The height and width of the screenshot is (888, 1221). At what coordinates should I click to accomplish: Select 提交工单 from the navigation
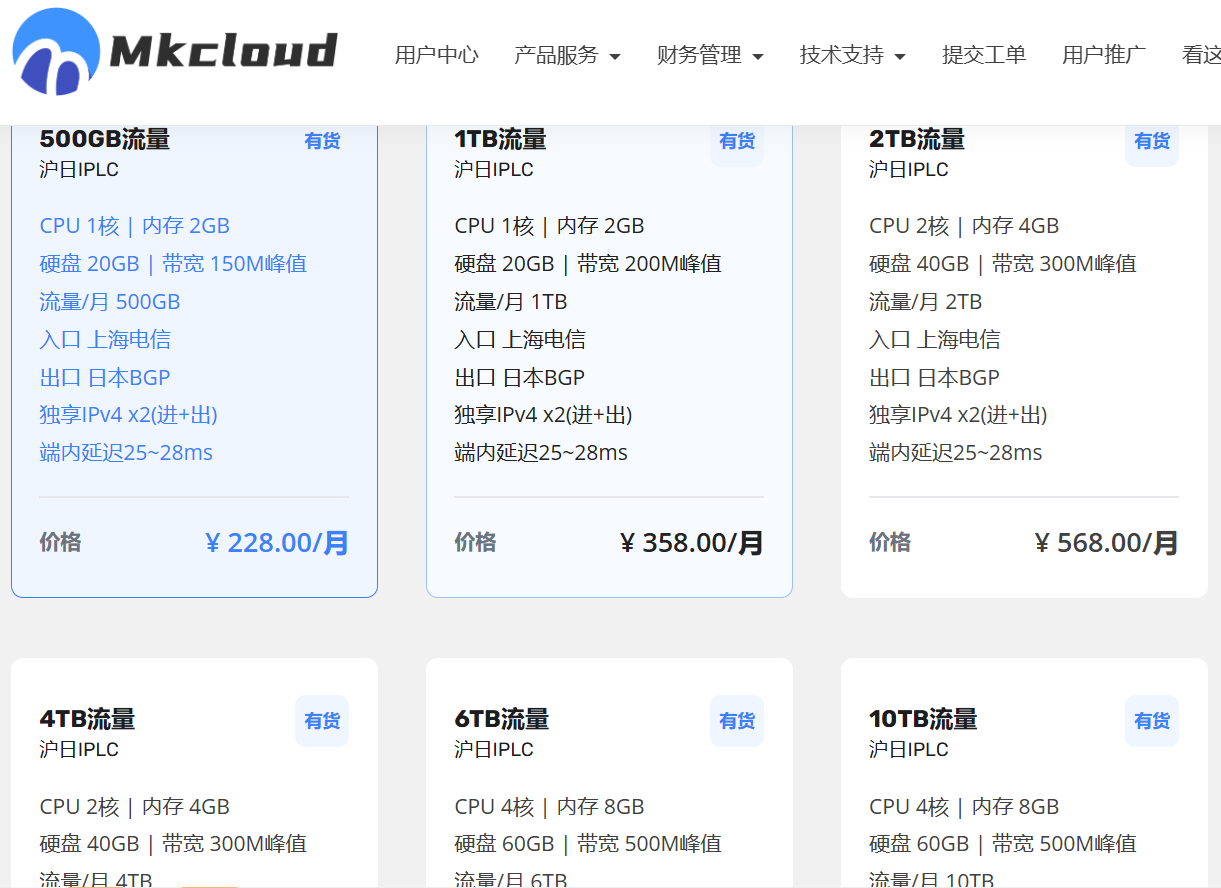point(984,56)
